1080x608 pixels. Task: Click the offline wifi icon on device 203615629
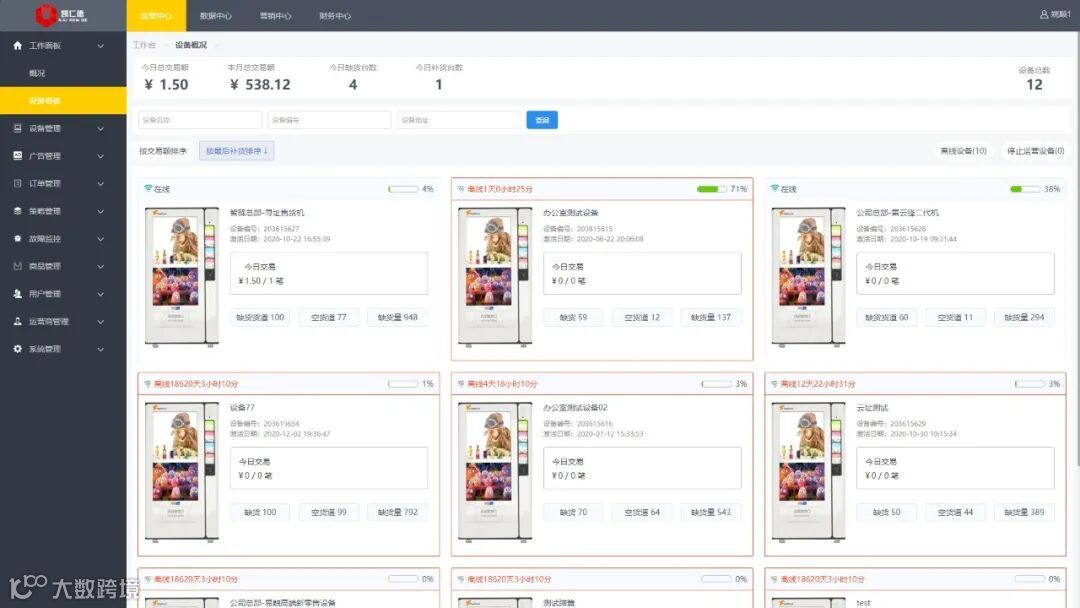coord(774,384)
